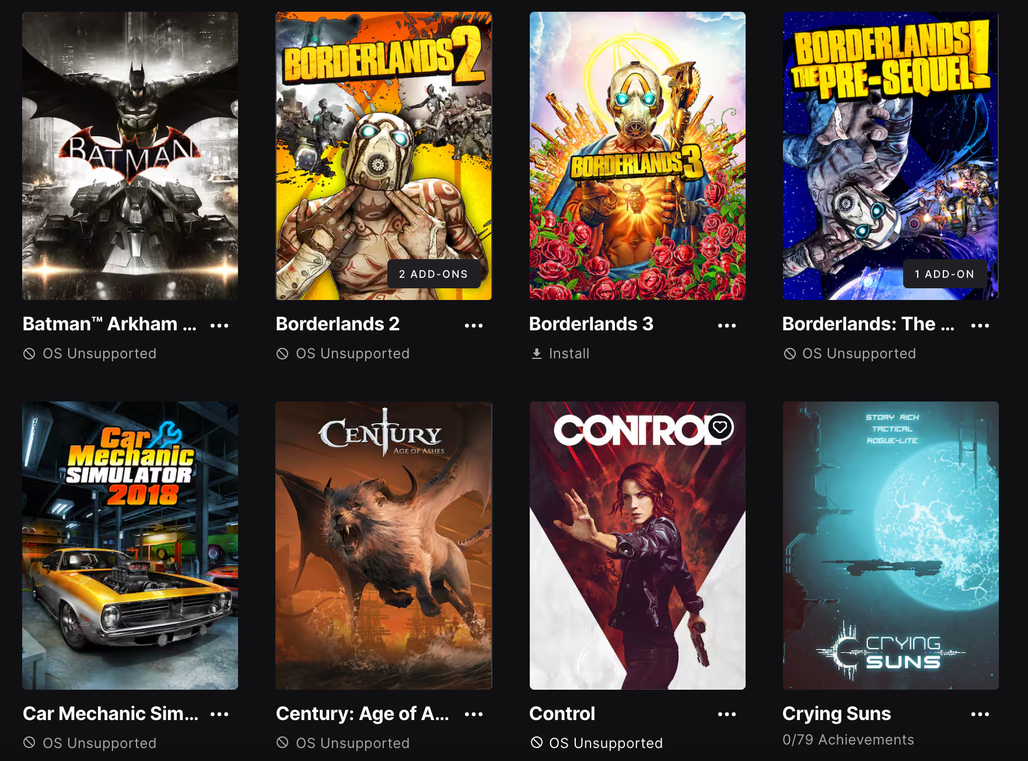The width and height of the screenshot is (1028, 761).
Task: Click the heart favorite icon on Control cover
Action: coord(720,427)
